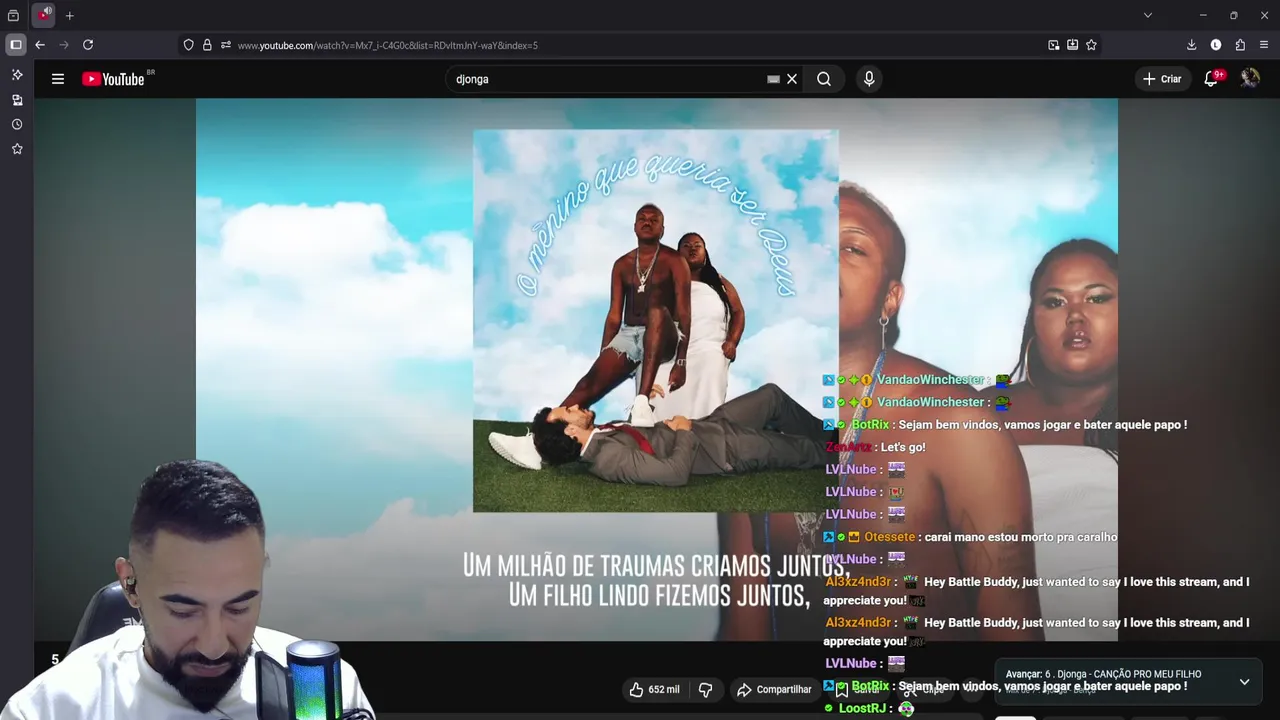Open the browser account L icon
The image size is (1280, 720).
(x=1216, y=45)
